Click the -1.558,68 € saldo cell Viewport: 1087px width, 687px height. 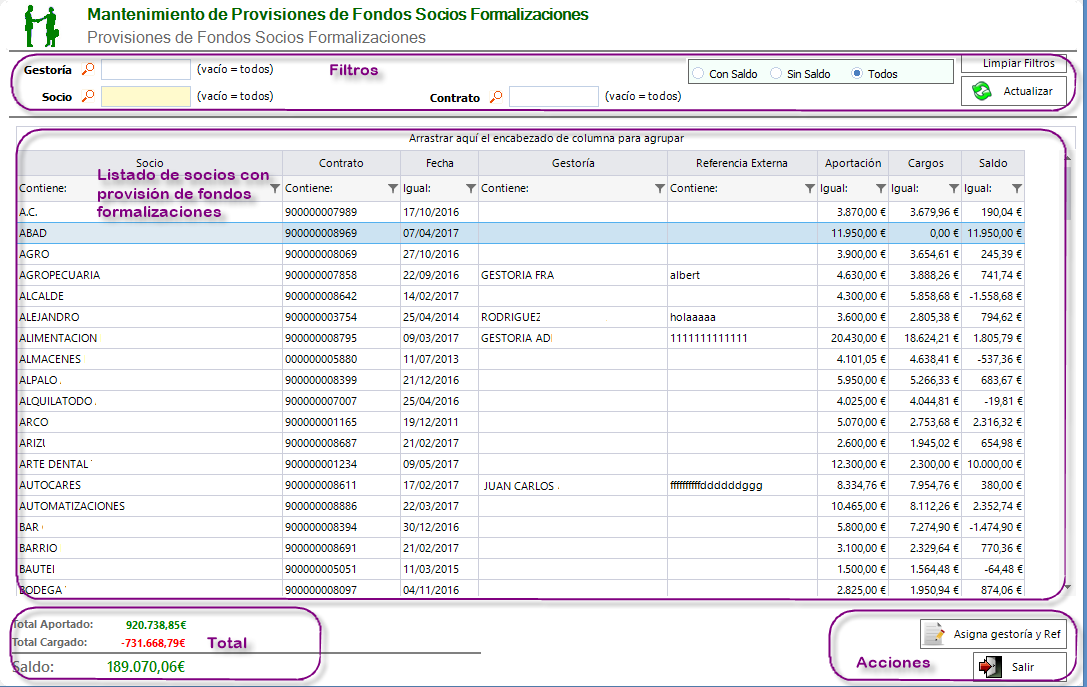tap(992, 296)
